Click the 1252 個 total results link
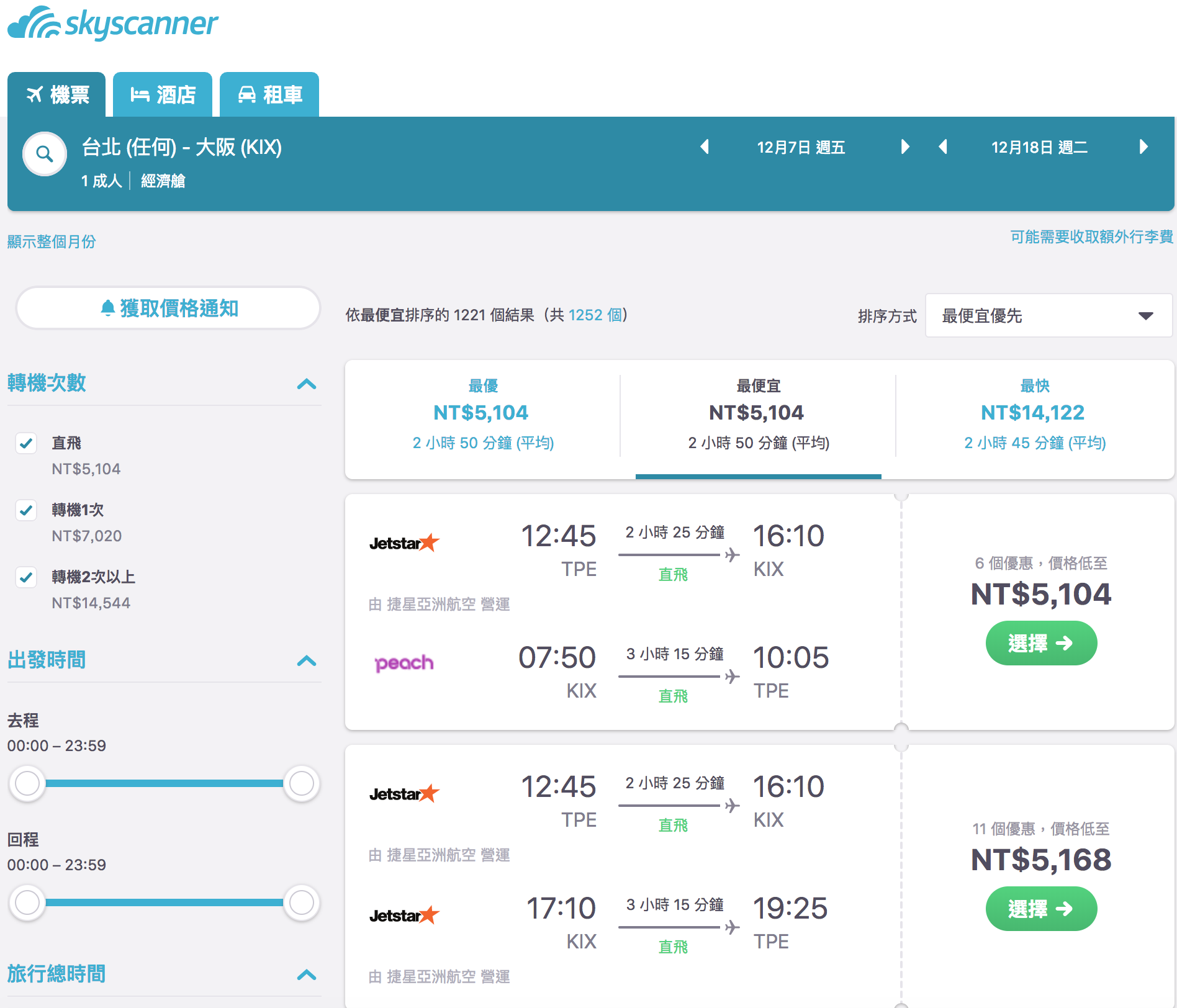This screenshot has width=1177, height=1008. (x=595, y=315)
